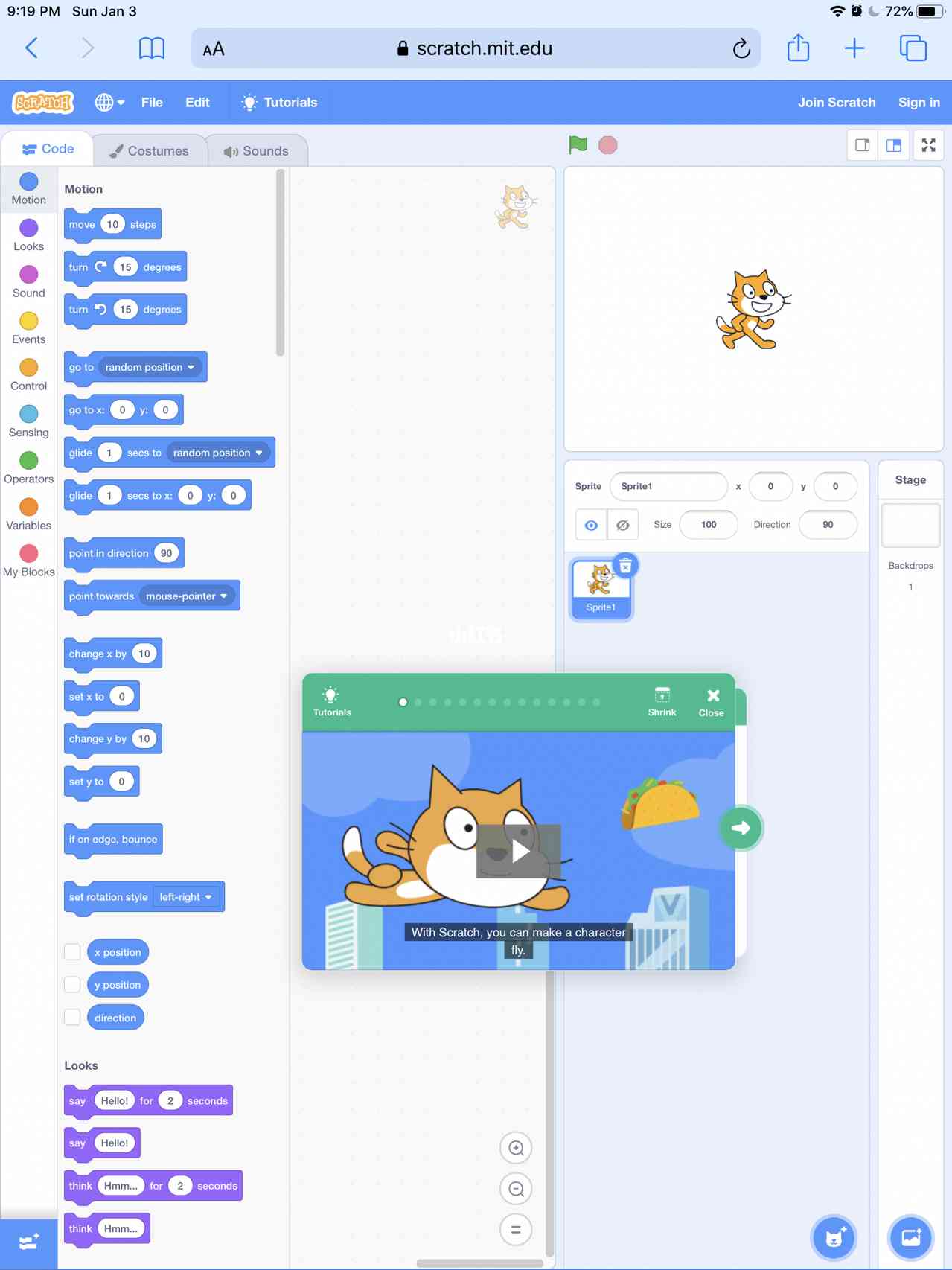Play the tutorial video

(519, 851)
